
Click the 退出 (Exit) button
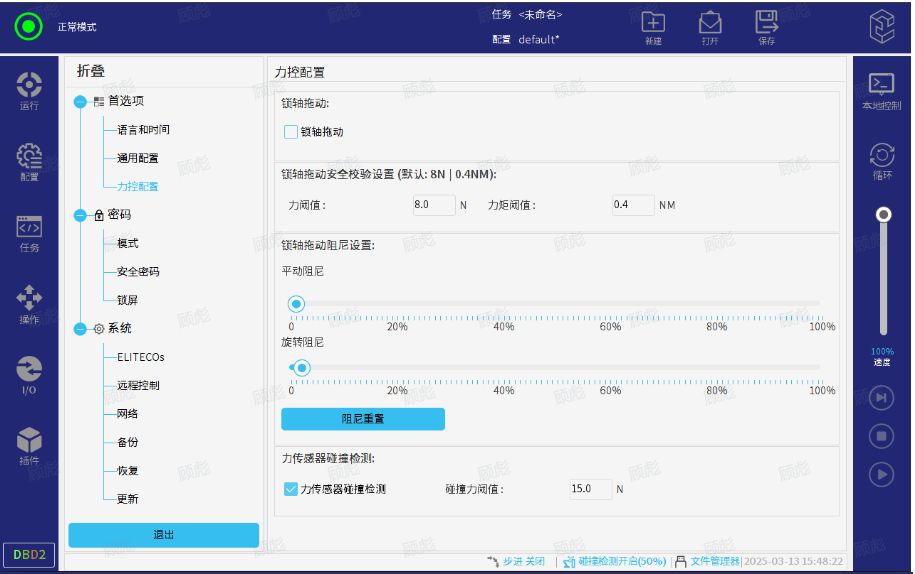pyautogui.click(x=163, y=535)
